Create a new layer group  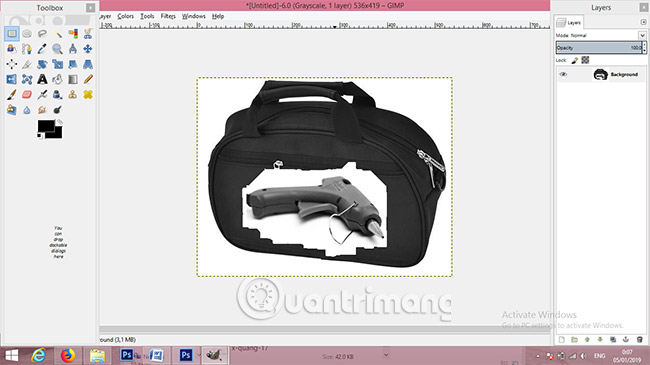pyautogui.click(x=574, y=340)
